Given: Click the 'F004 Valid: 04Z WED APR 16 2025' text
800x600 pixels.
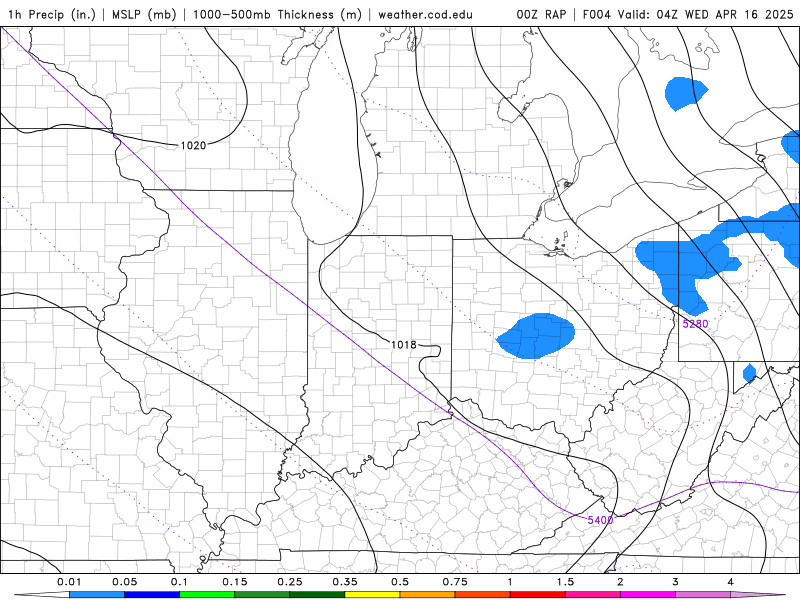Looking at the screenshot, I should [688, 14].
